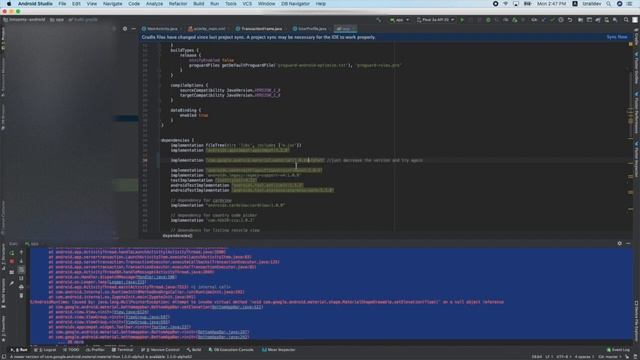This screenshot has height=360, width=640.
Task: Collapse the dependencies block fold marker
Action: tap(160, 140)
